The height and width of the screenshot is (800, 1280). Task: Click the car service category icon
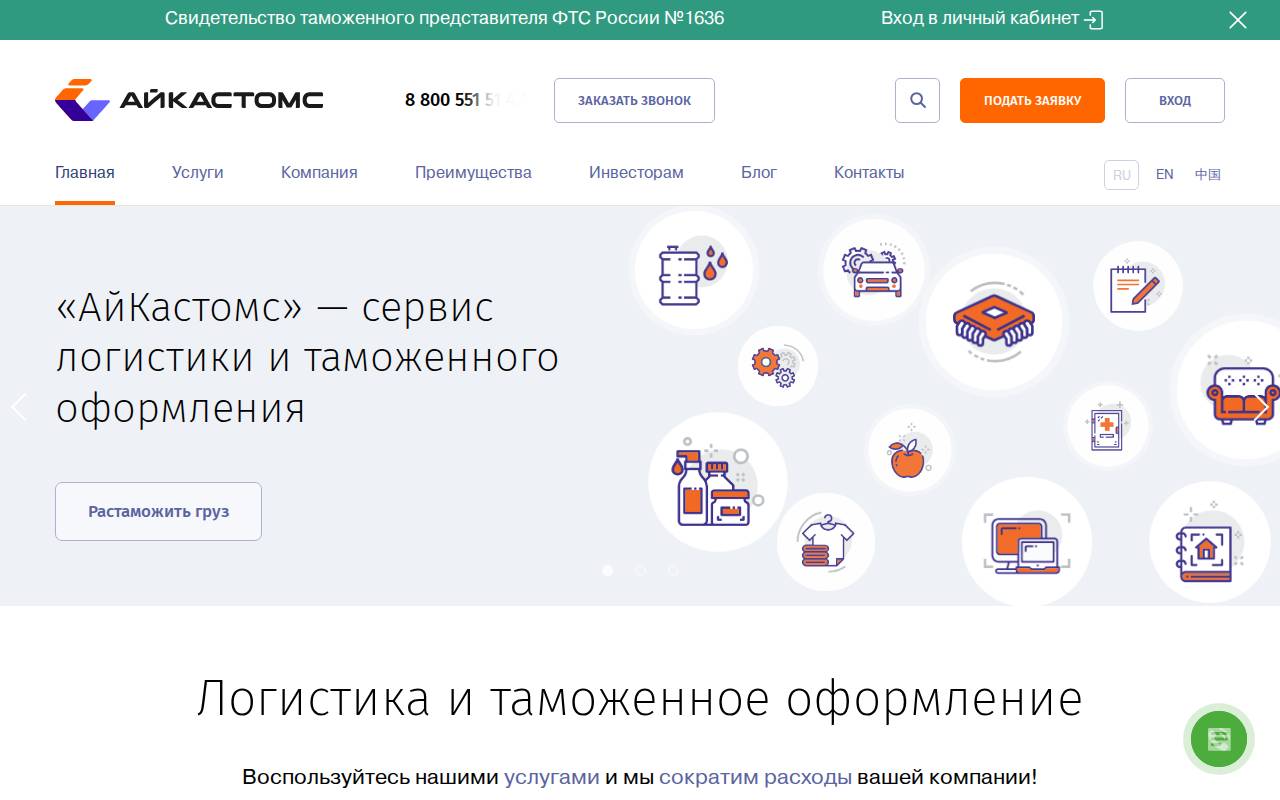pos(874,270)
